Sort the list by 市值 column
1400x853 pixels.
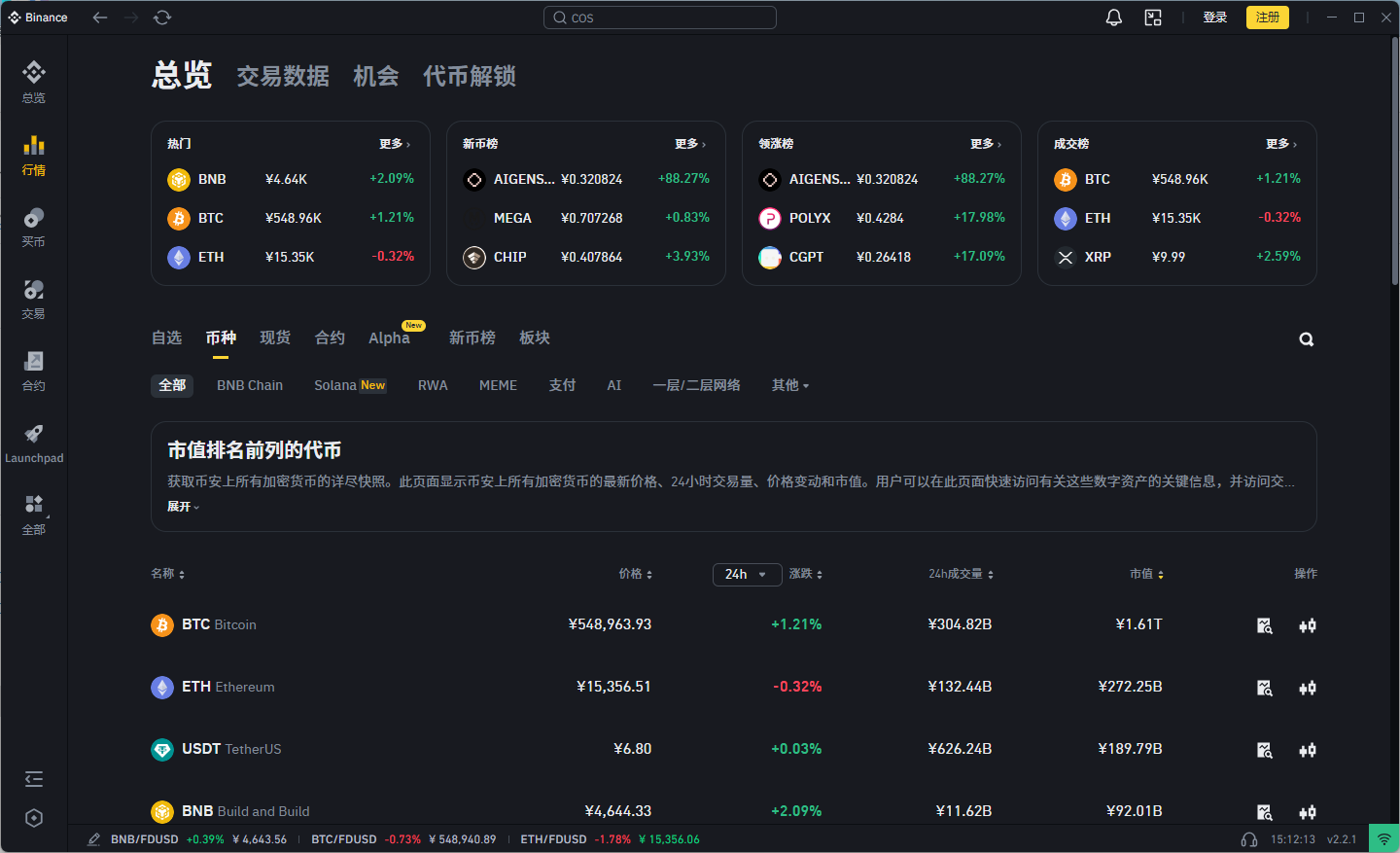1146,574
